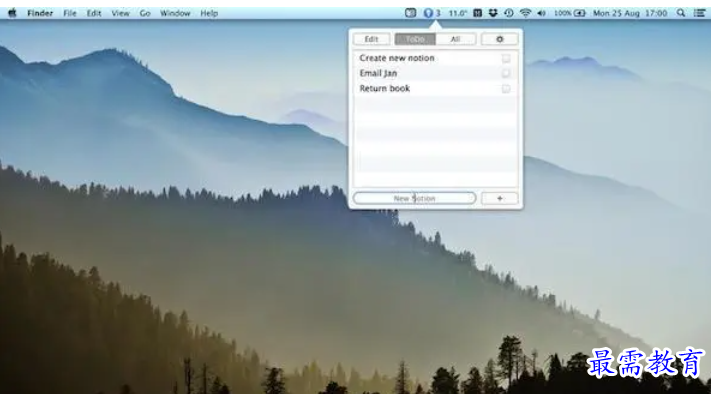Open the View menu

pos(120,13)
